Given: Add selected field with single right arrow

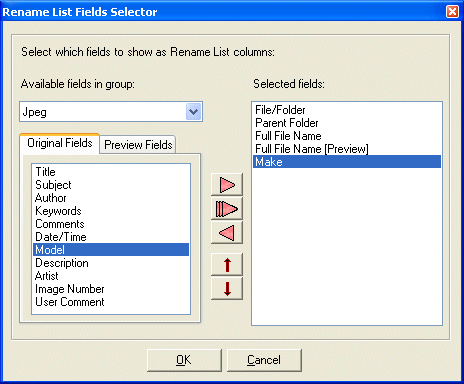Looking at the screenshot, I should click(227, 184).
